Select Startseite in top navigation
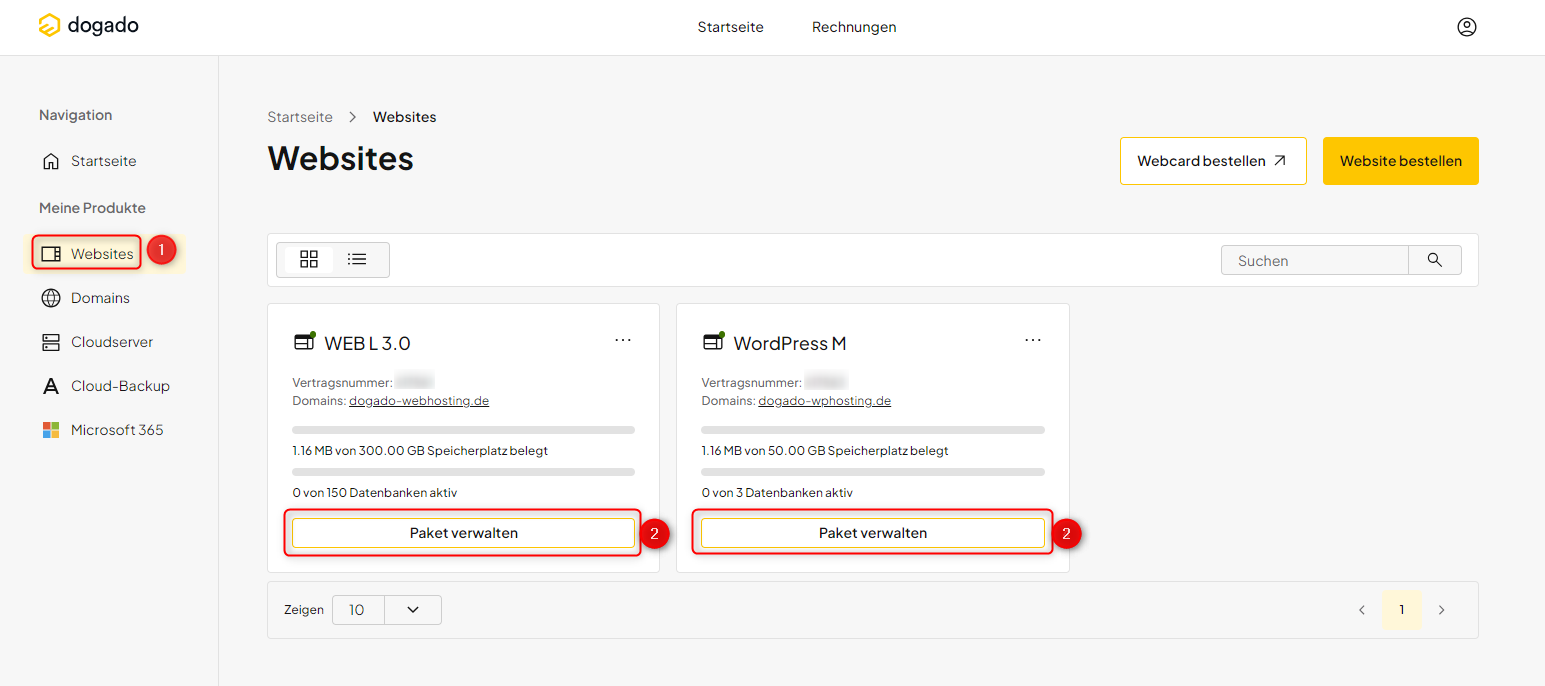 [731, 27]
